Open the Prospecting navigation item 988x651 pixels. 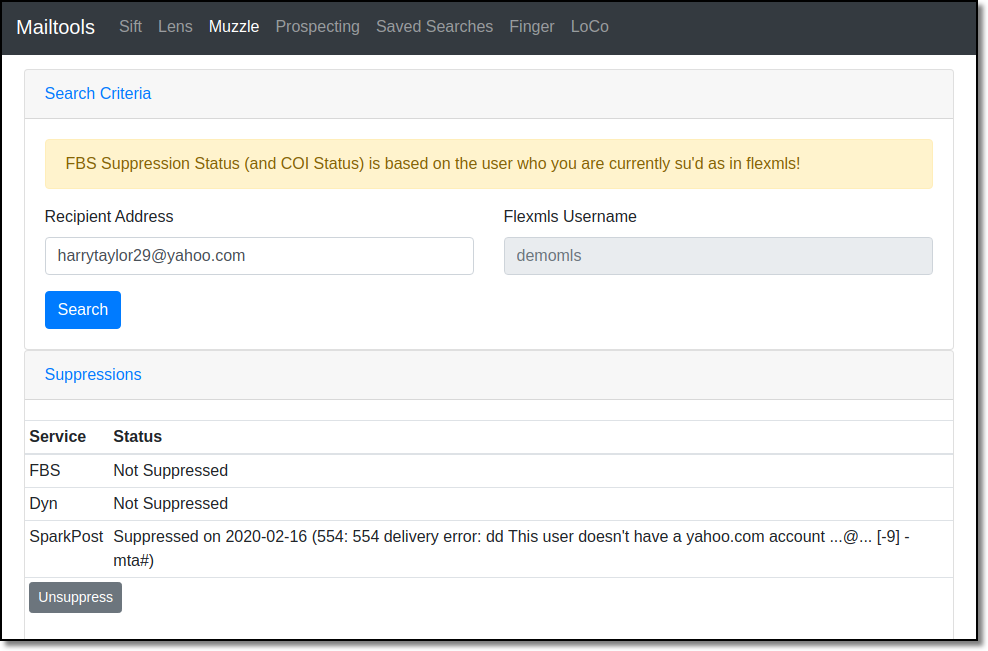[318, 26]
